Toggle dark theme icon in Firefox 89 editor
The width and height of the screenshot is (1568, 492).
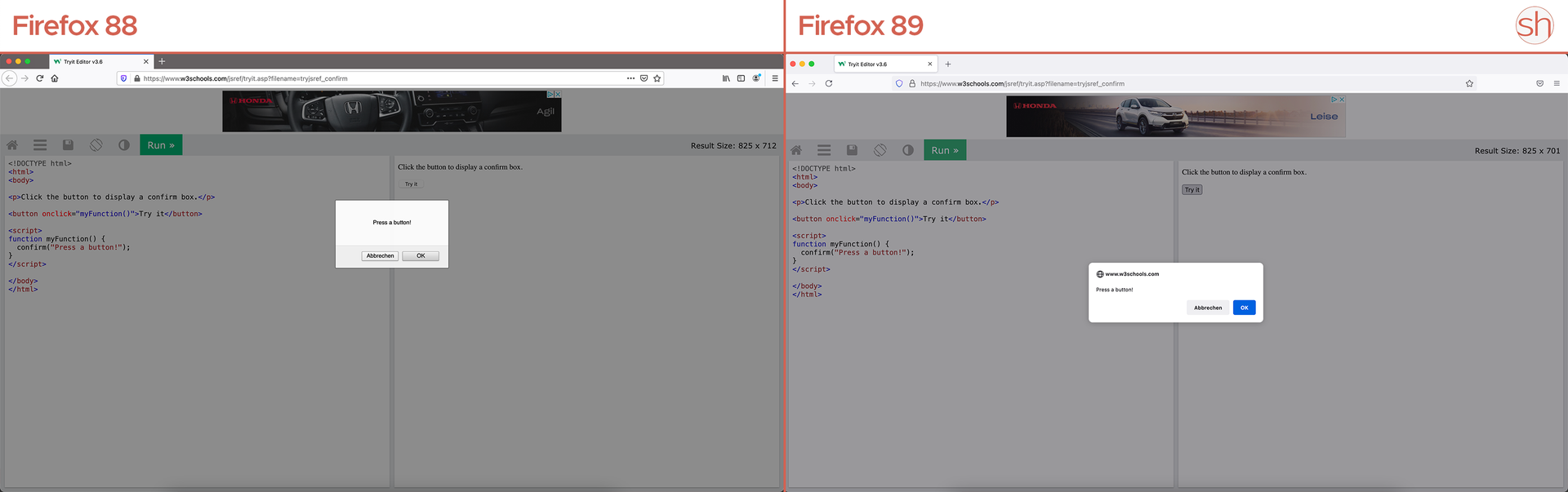[x=907, y=150]
